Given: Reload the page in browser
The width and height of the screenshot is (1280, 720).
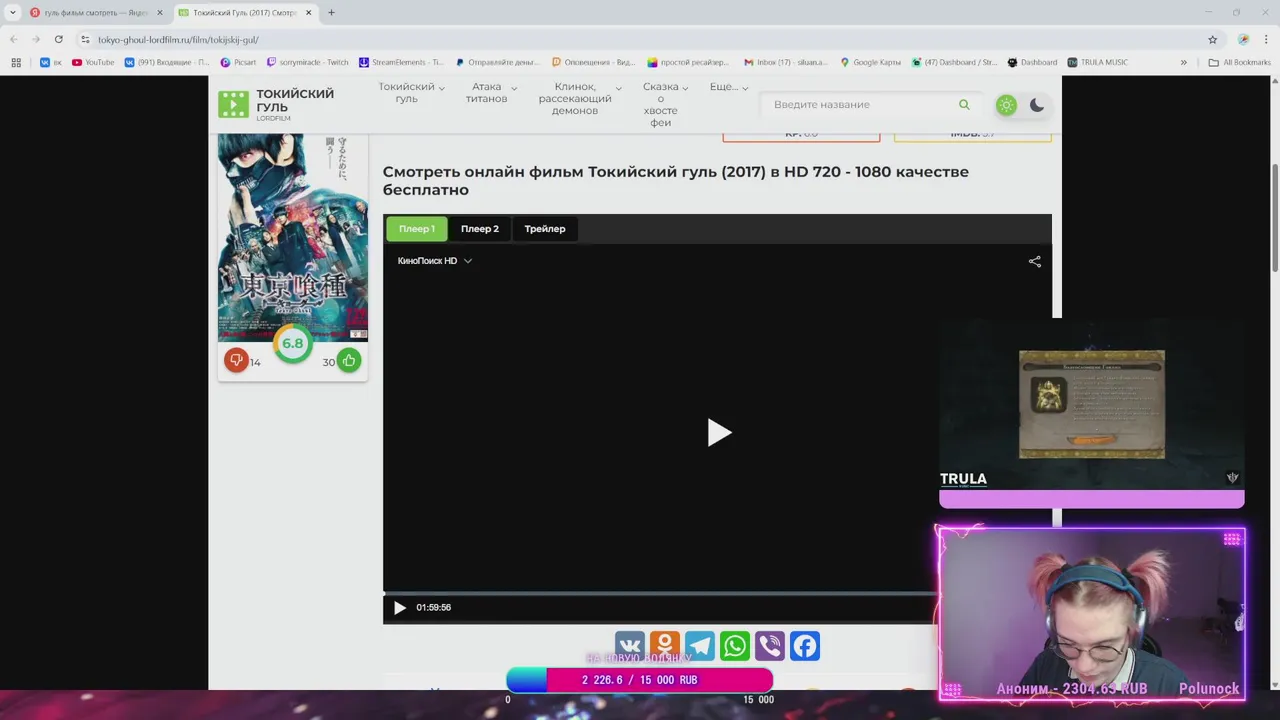Looking at the screenshot, I should click(x=59, y=39).
